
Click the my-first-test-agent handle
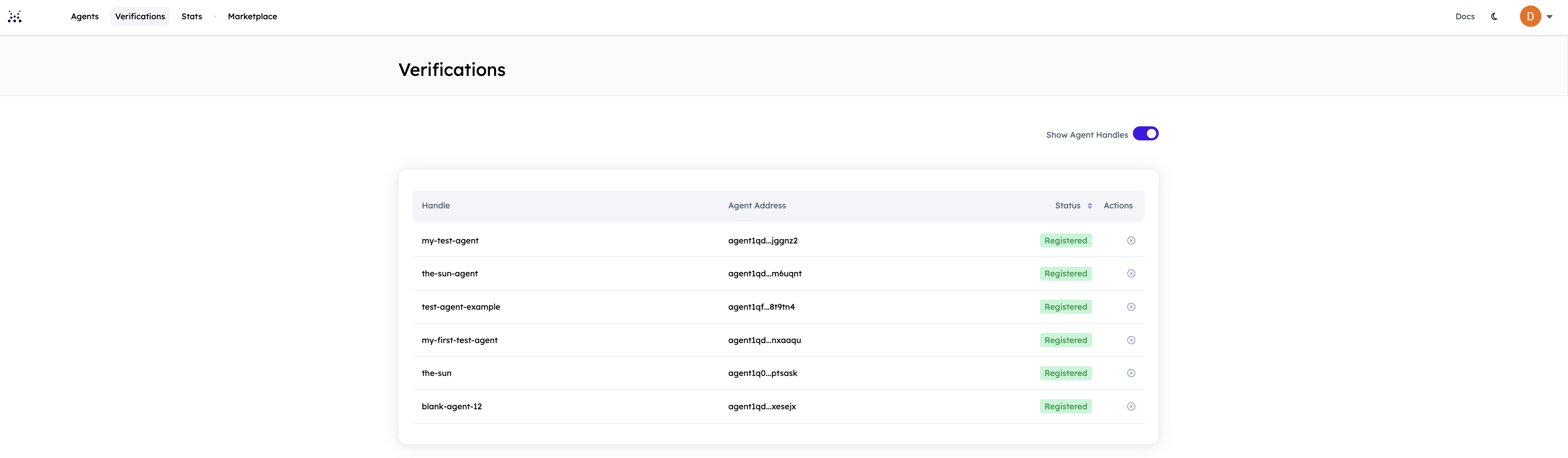460,340
